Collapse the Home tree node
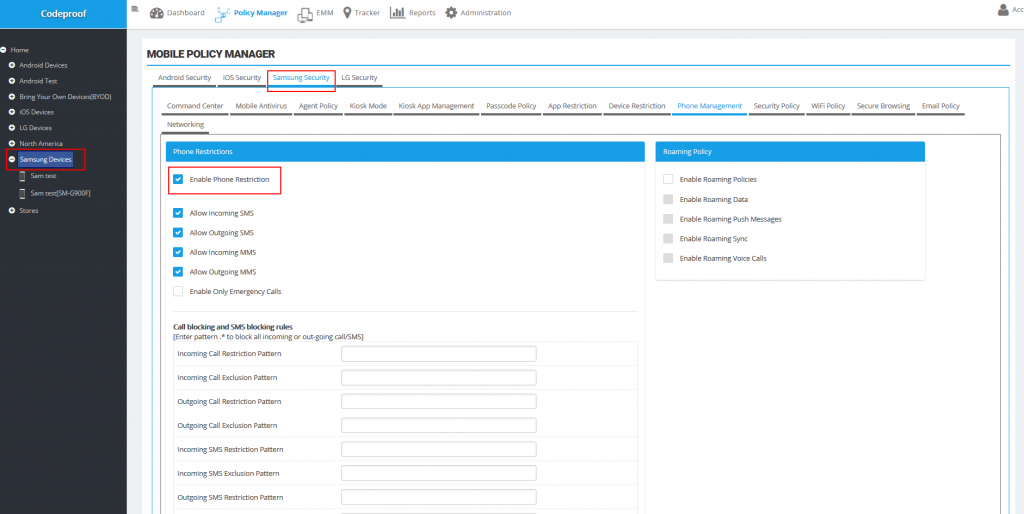1024x514 pixels. (3, 50)
